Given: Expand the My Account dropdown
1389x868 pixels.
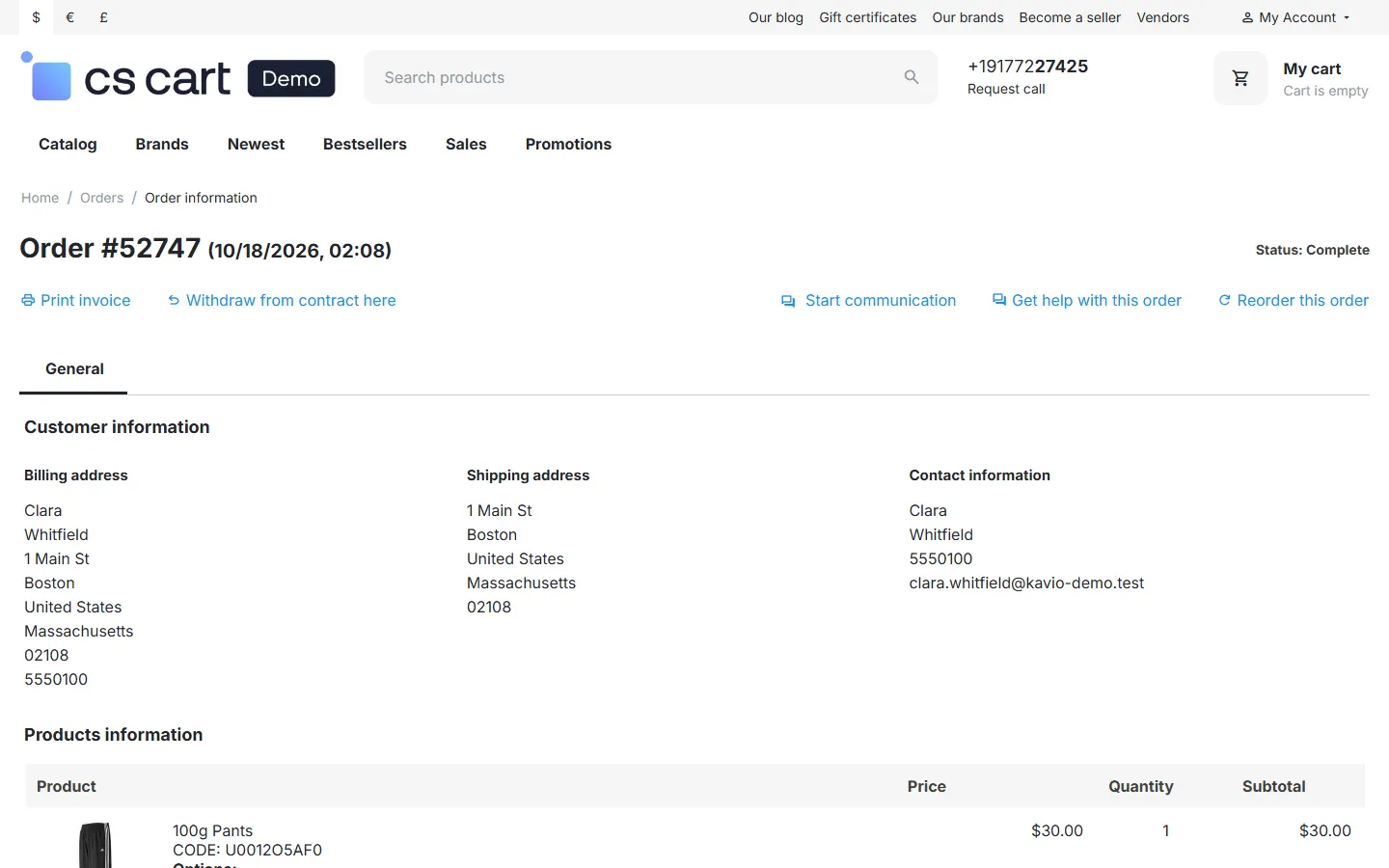Looking at the screenshot, I should click(x=1295, y=17).
